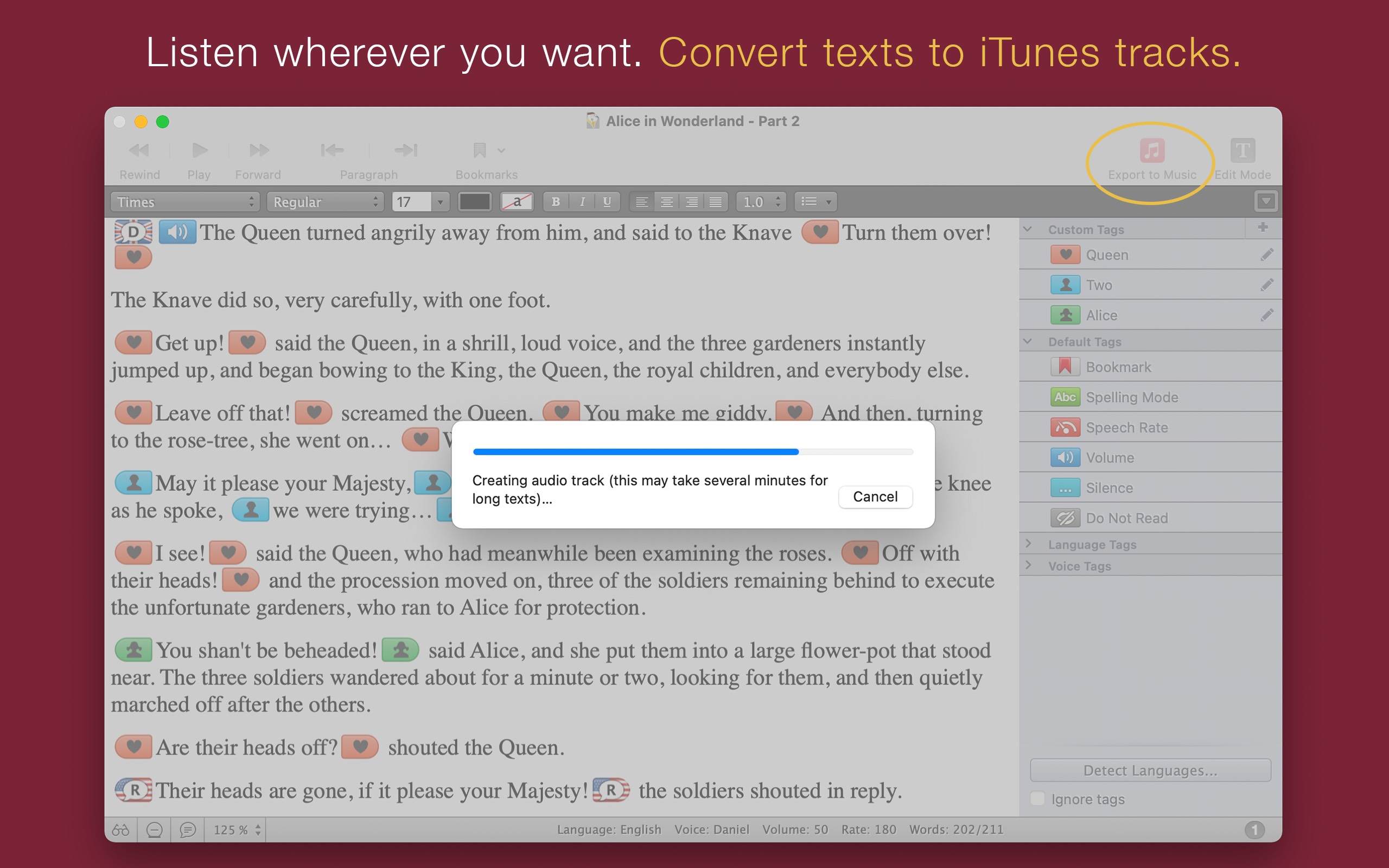Screen dimensions: 1389x868
Task: Select the Queen custom tag
Action: (x=1150, y=254)
